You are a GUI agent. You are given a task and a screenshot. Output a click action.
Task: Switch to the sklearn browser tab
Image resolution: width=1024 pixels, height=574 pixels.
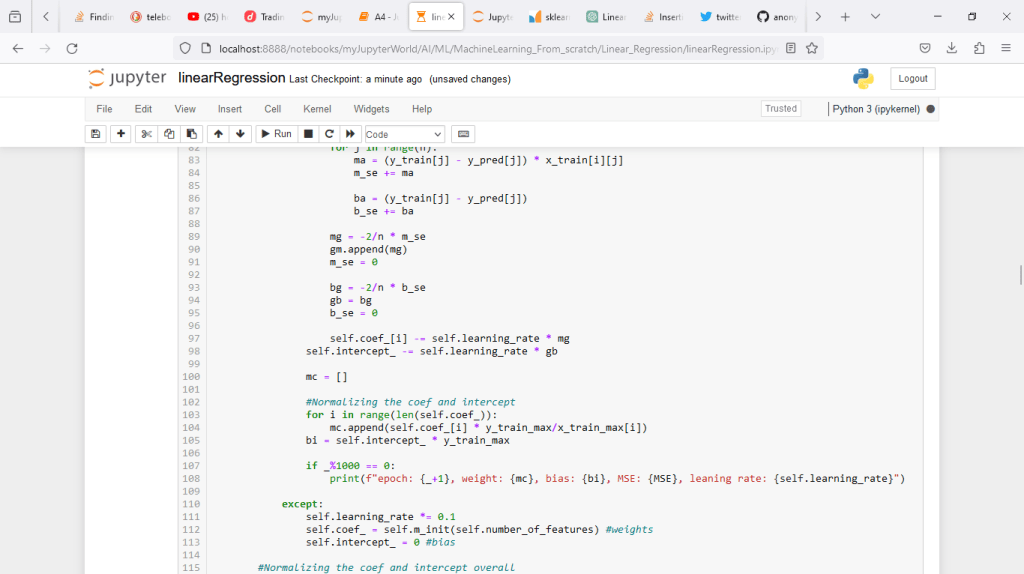click(x=549, y=17)
